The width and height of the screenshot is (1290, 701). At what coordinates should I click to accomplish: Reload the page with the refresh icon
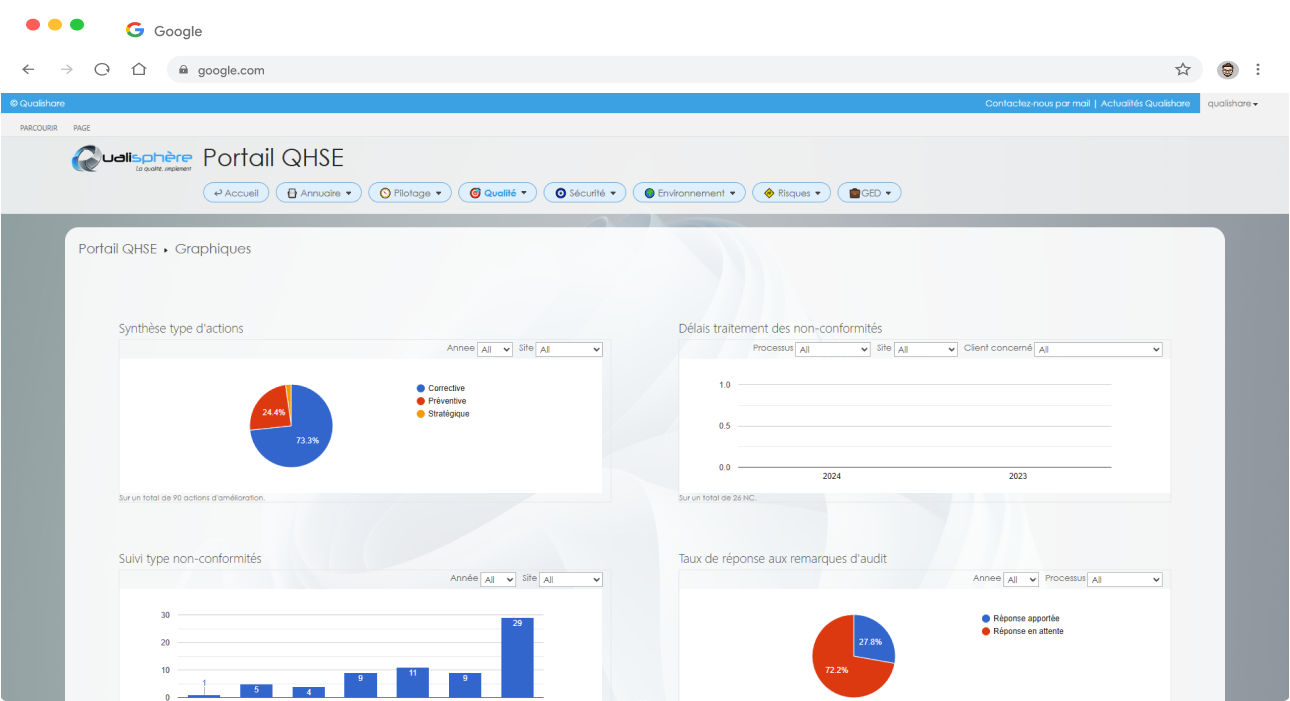102,69
